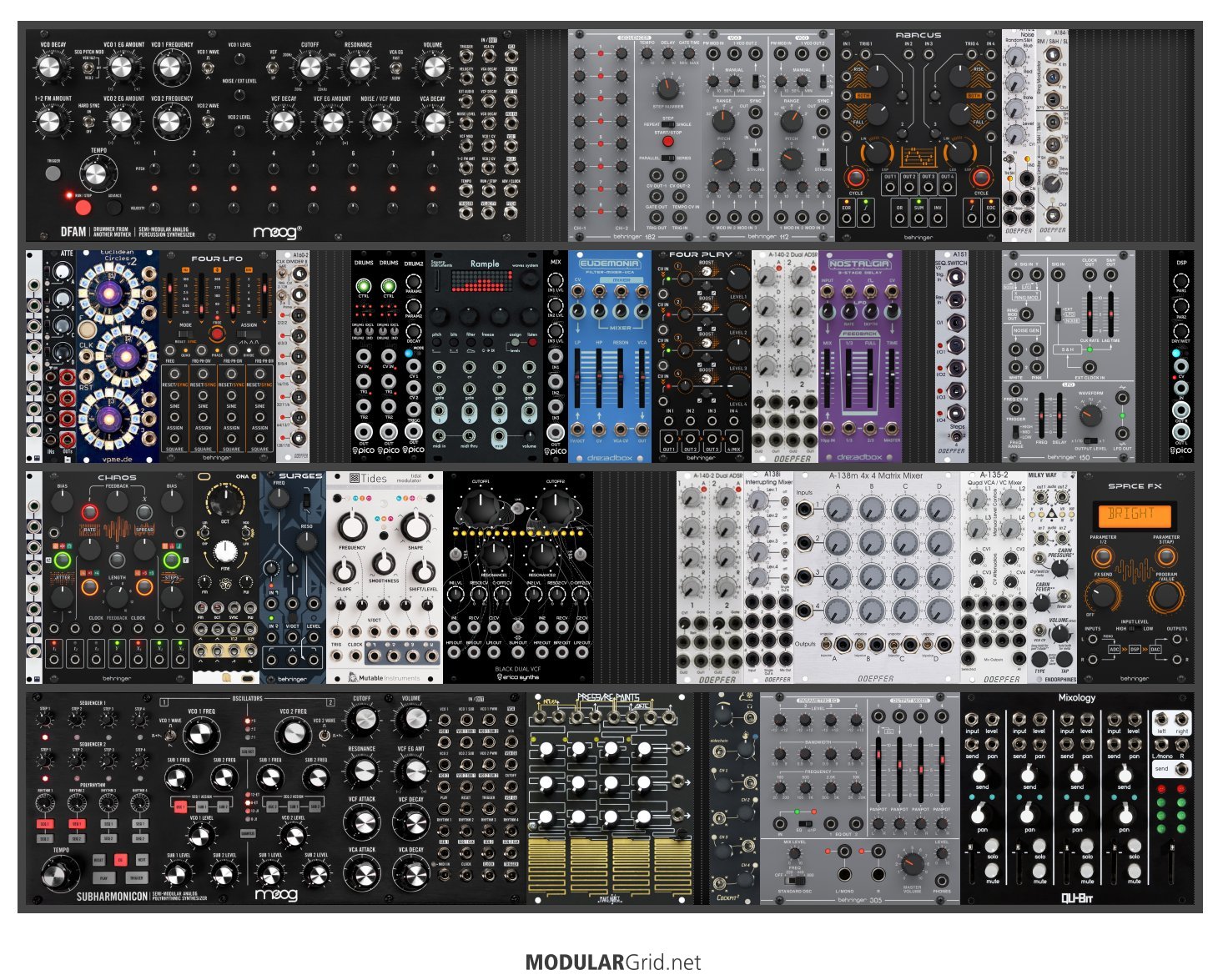Toggle the Subharmonicon EG button

coord(120,860)
